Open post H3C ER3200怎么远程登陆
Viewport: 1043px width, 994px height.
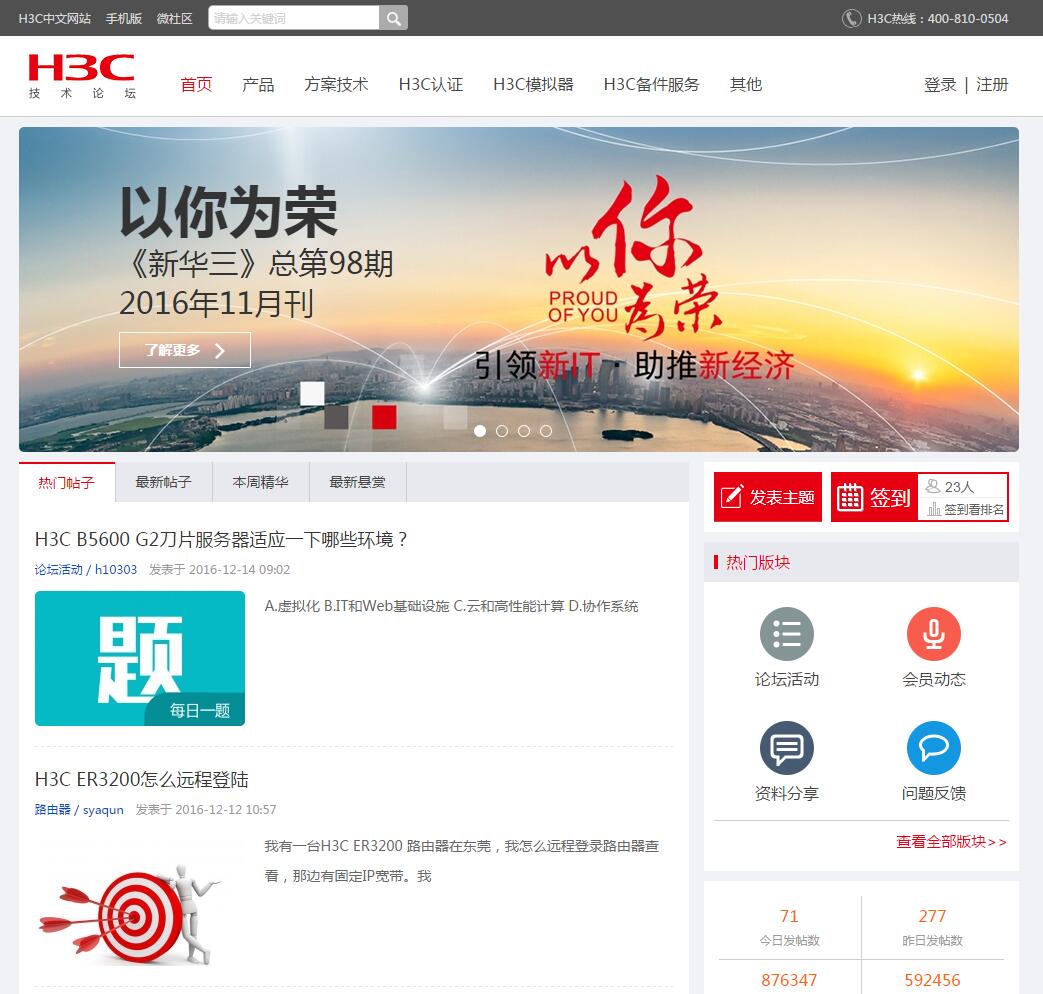(x=142, y=779)
